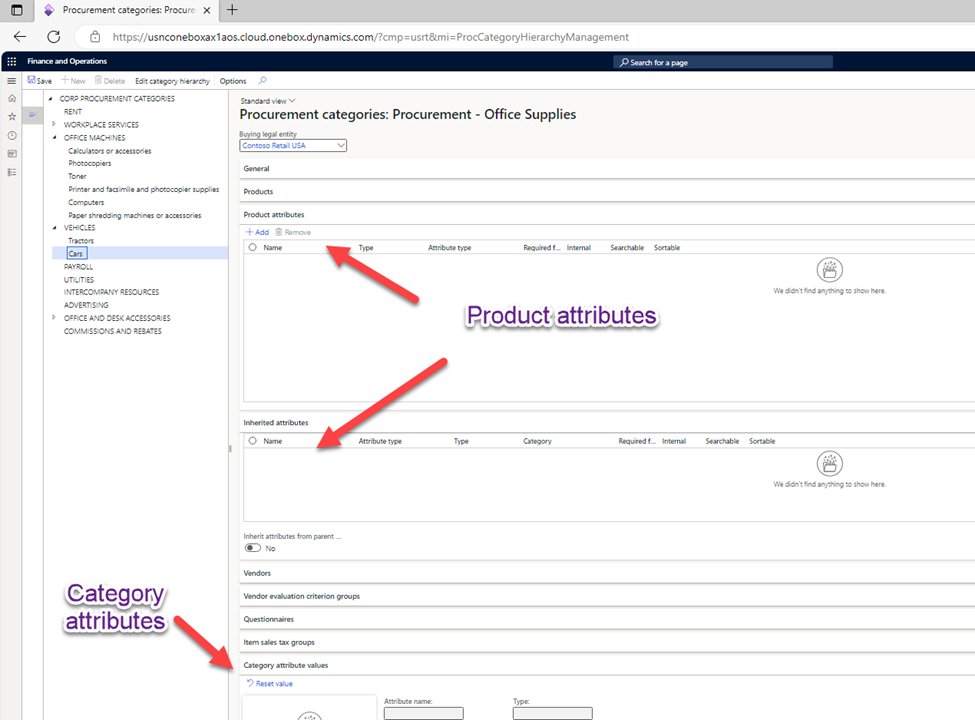Open Workspaces icon in left sidebar
This screenshot has height=720, width=975.
point(12,154)
